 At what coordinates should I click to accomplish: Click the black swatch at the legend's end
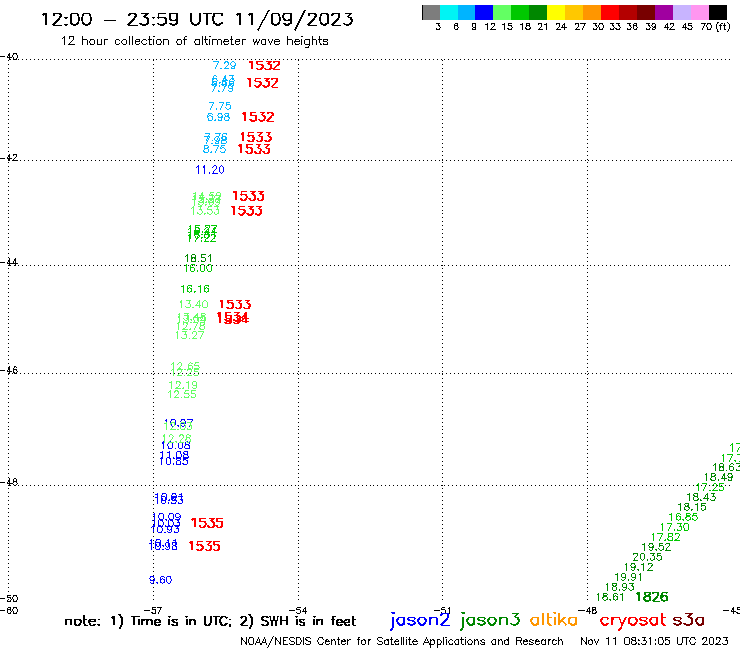[717, 12]
